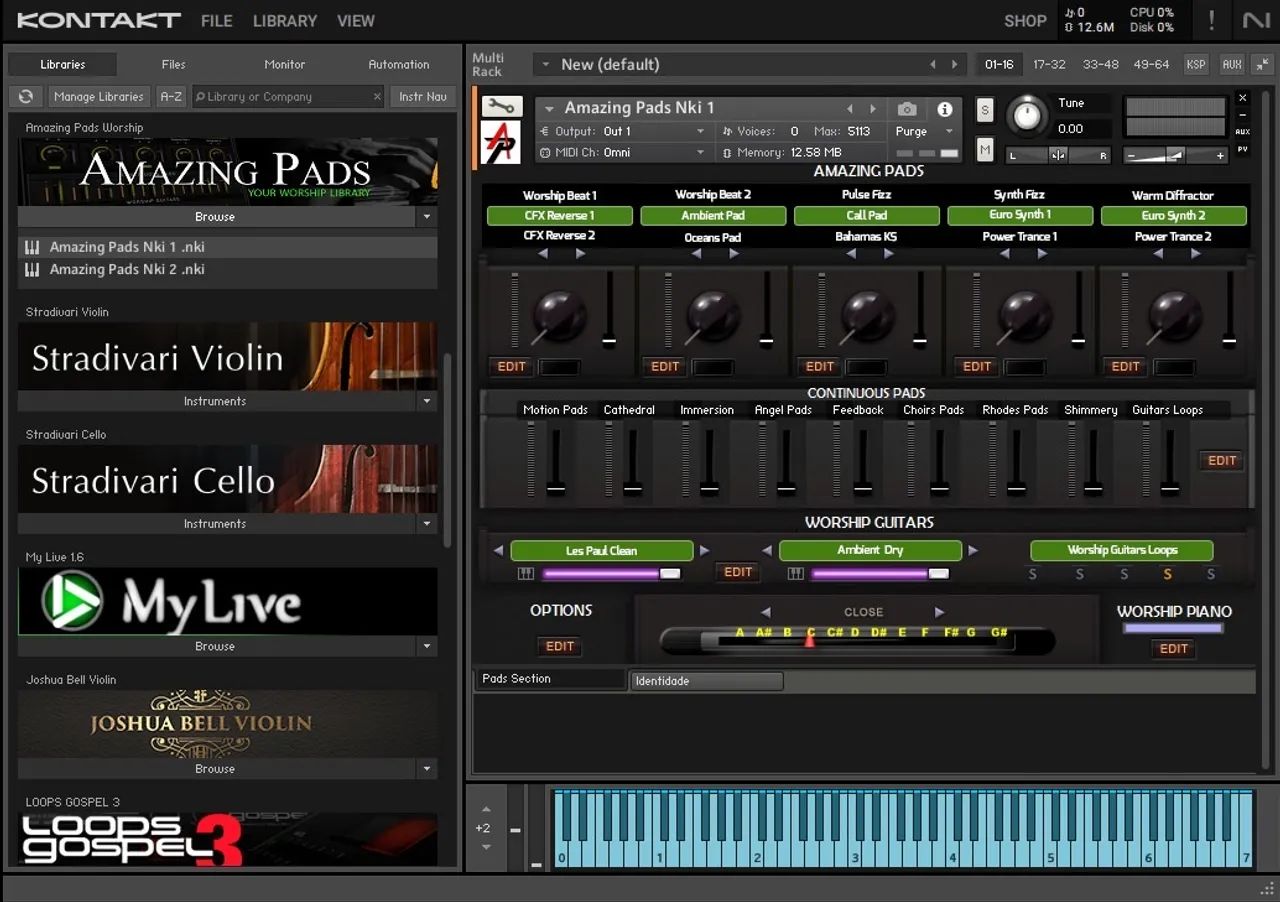
Task: Toggle the highlighted orange S under Worship Guitars Loops
Action: point(1167,574)
